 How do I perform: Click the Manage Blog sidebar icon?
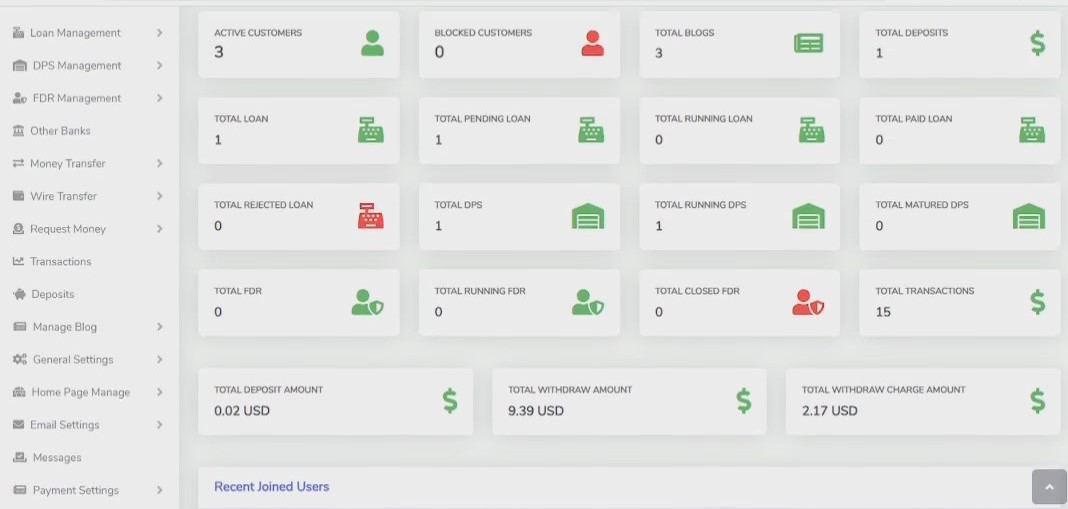coord(20,326)
